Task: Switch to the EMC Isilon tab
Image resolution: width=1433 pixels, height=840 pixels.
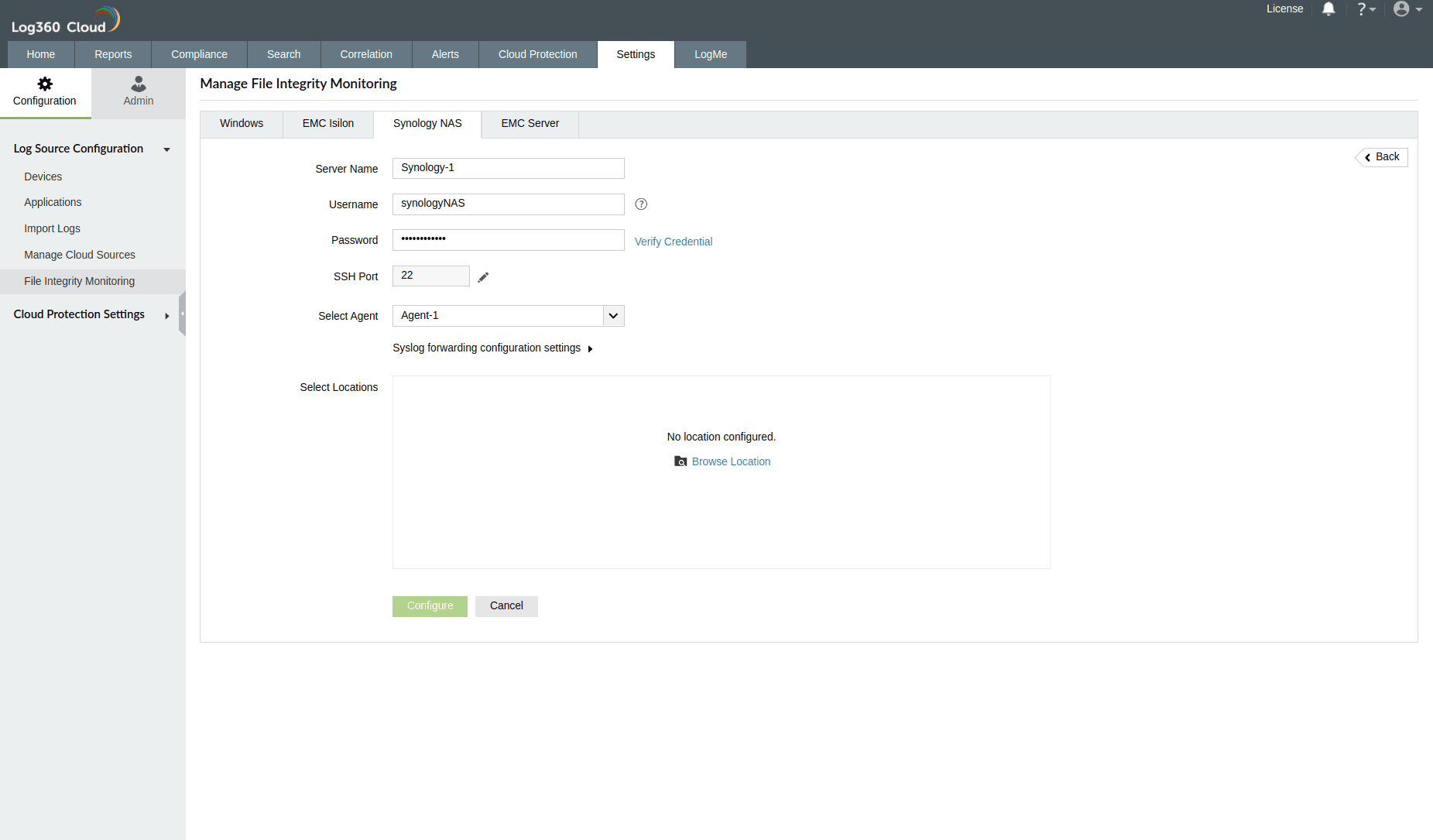Action: coord(328,124)
